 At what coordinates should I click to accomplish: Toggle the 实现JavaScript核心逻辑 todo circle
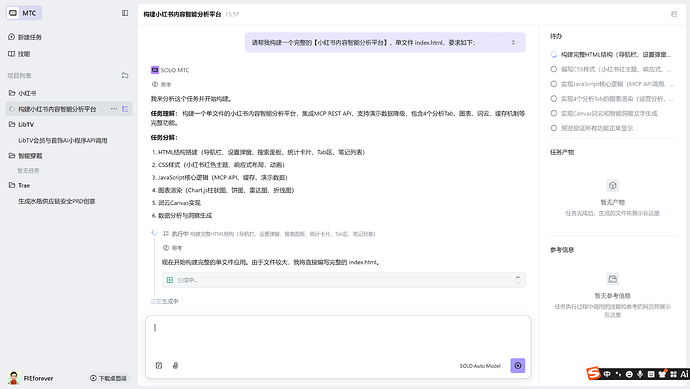554,84
